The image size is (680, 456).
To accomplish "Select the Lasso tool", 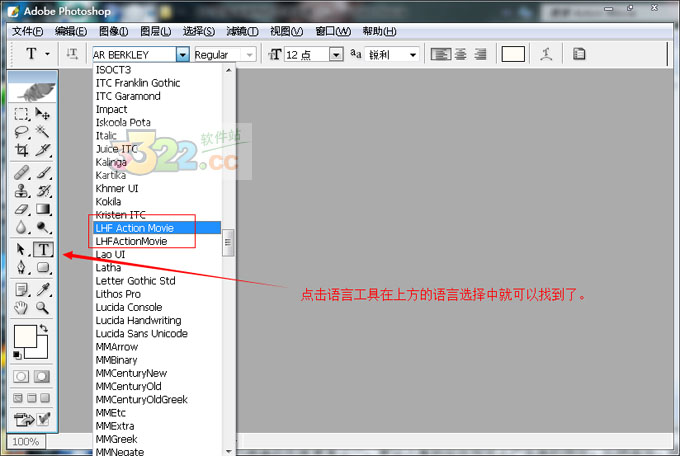I will click(21, 132).
